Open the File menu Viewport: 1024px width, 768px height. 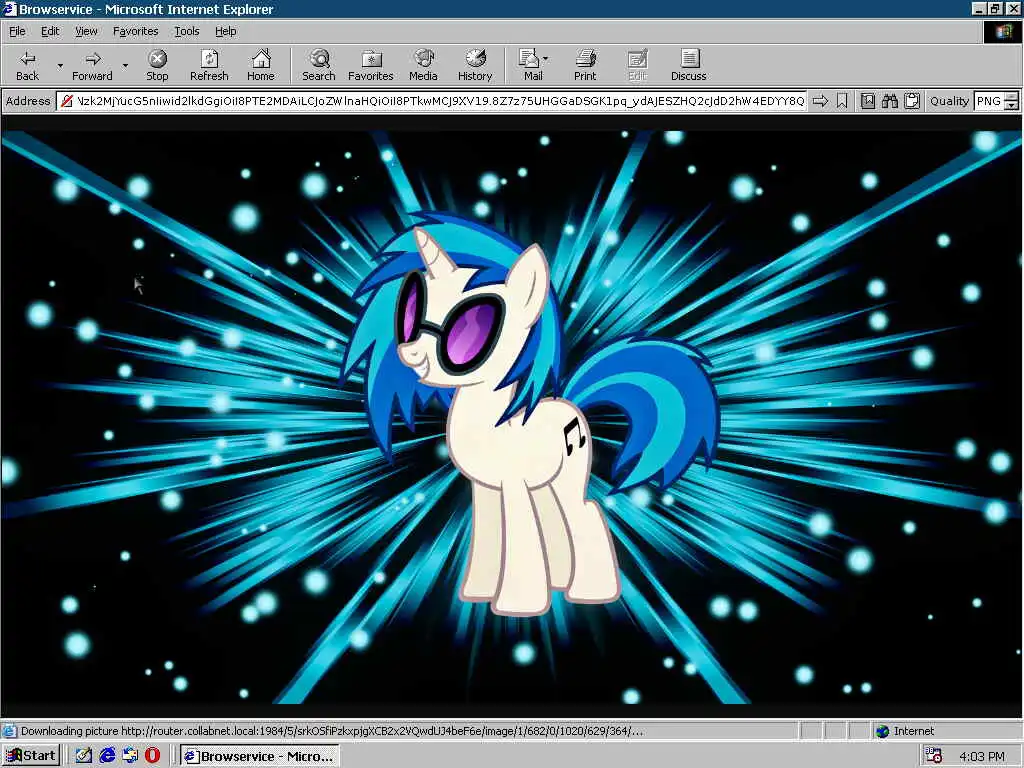pos(17,31)
